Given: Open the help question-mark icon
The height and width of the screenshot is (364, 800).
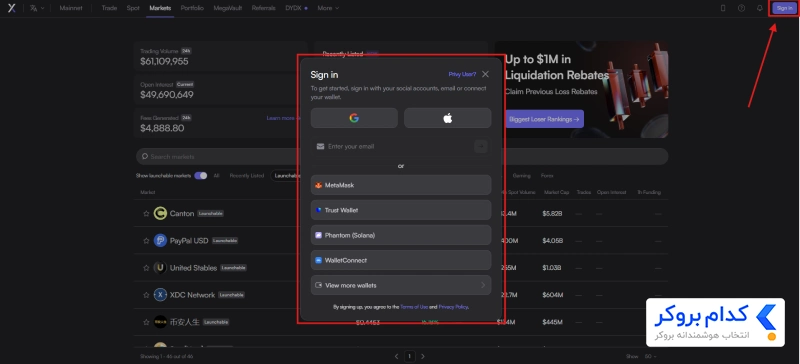Looking at the screenshot, I should (741, 8).
